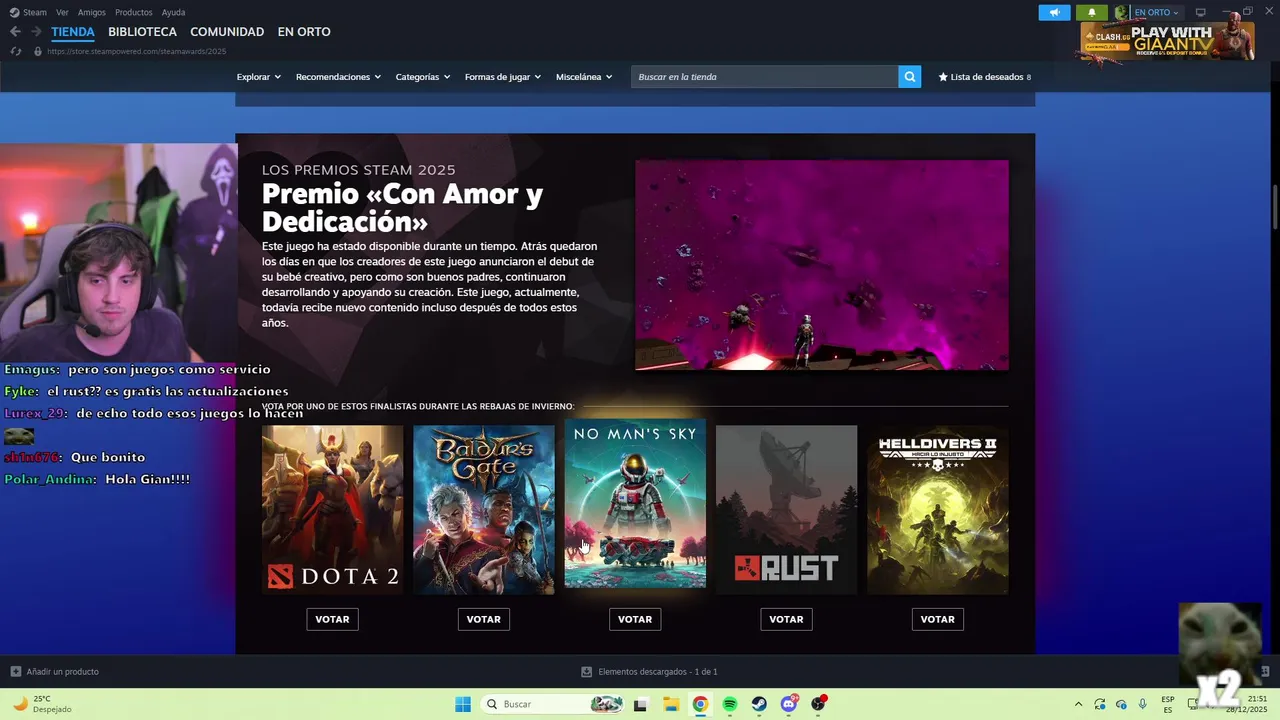Screen dimensions: 1280x720
Task: Open the Productos menu
Action: pyautogui.click(x=134, y=12)
